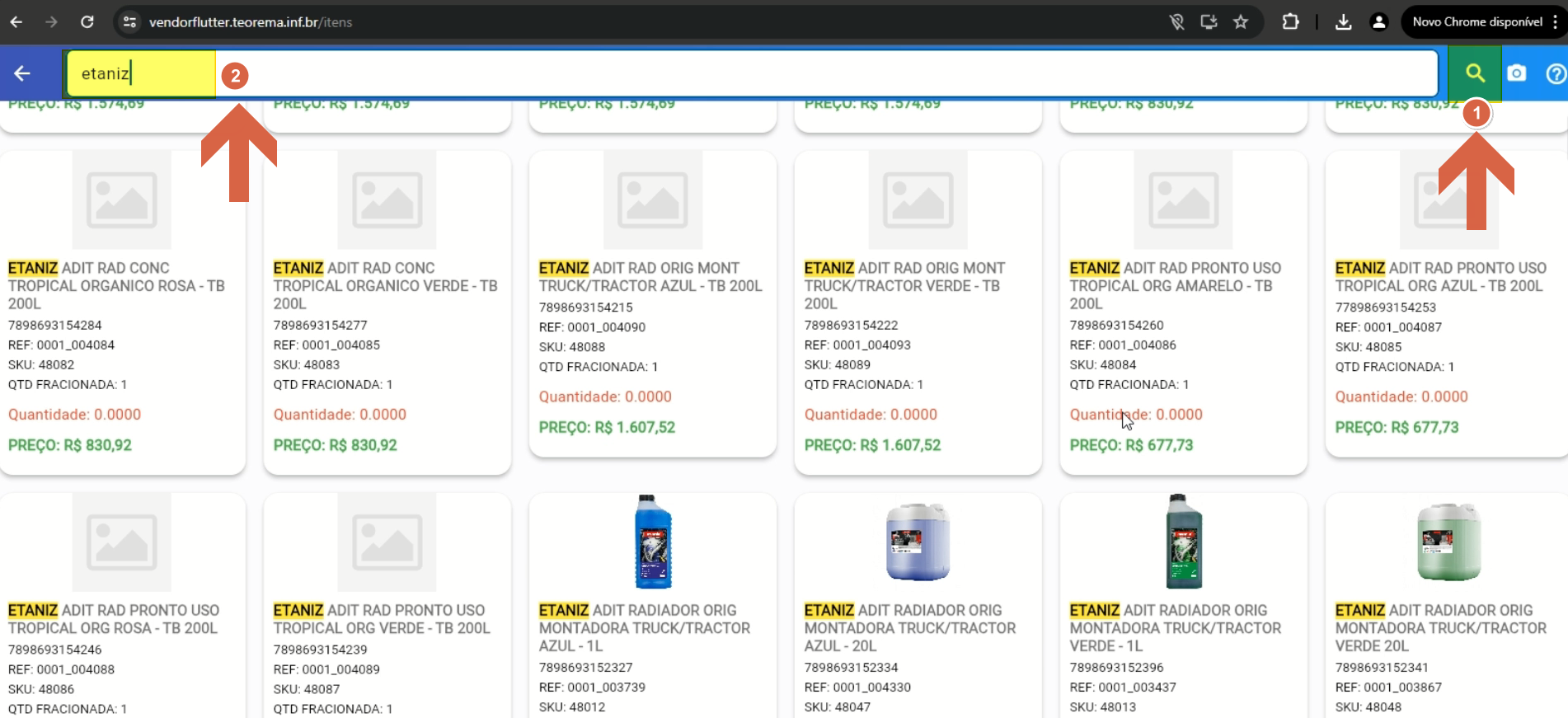1568x718 pixels.
Task: Select ETANIZ ADIT RAD ORIG MONT TRUCK/TRACTOR VERDE title
Action: [x=904, y=286]
